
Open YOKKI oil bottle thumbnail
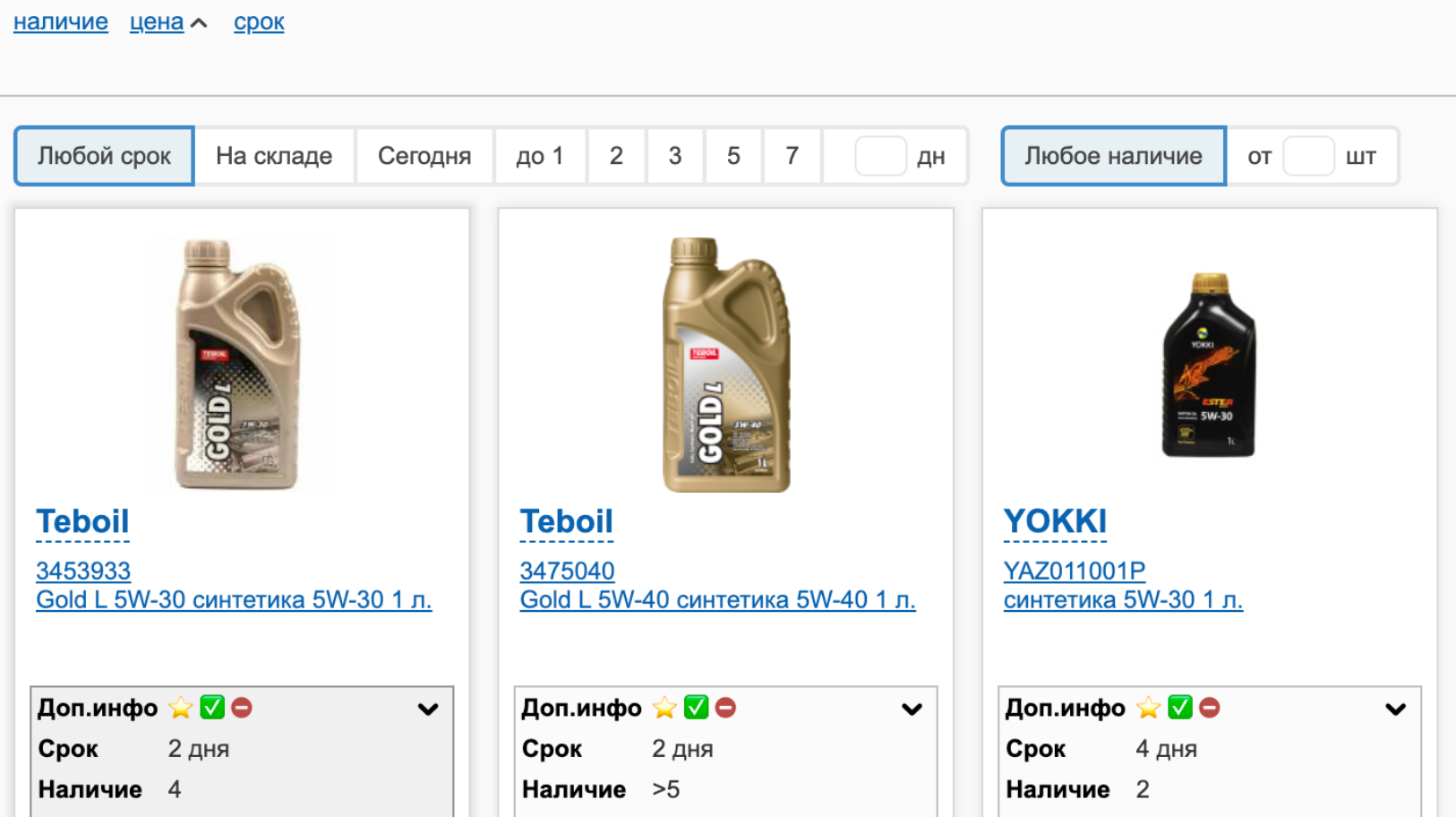coord(1209,365)
